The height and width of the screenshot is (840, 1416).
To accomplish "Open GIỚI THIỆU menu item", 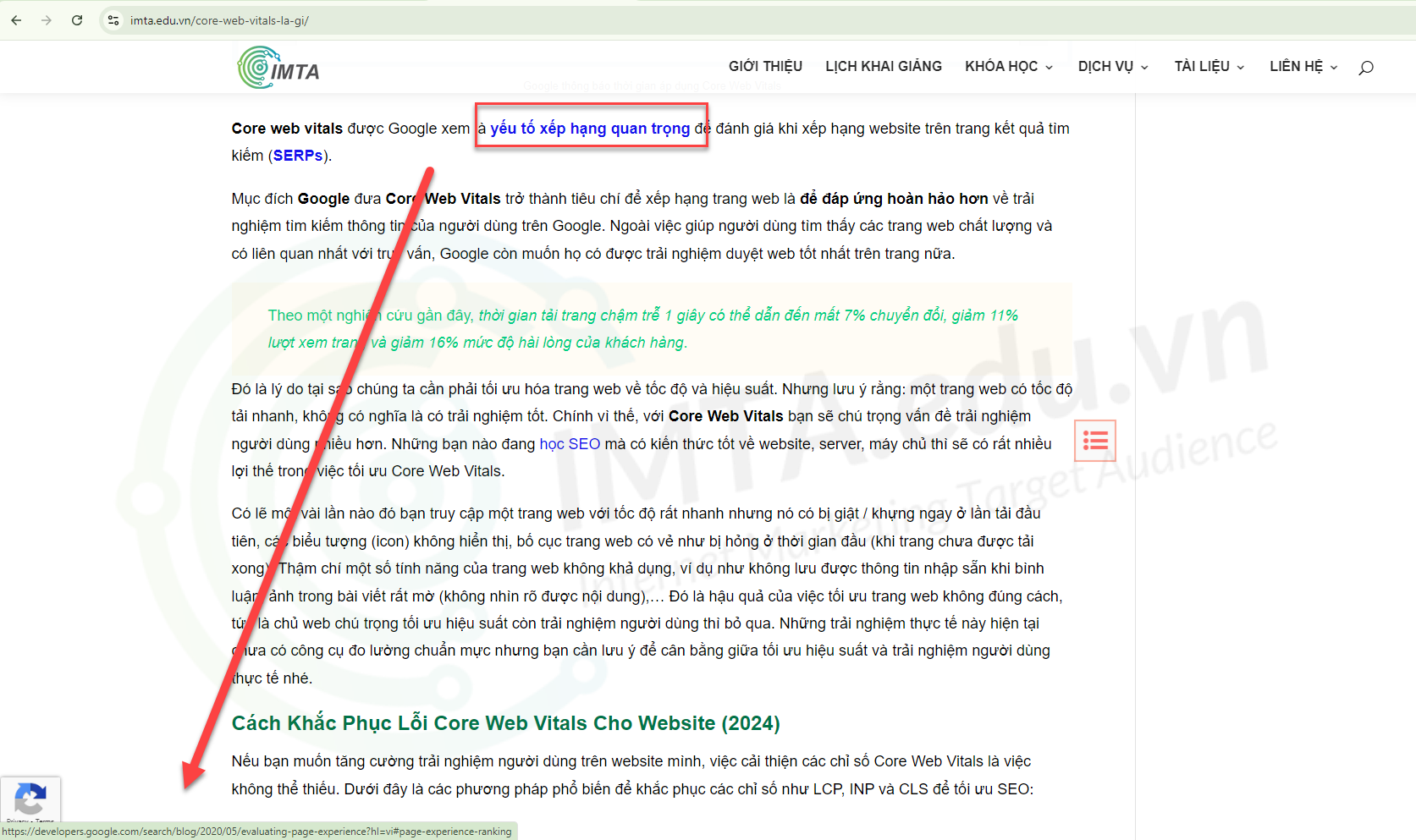I will (765, 67).
